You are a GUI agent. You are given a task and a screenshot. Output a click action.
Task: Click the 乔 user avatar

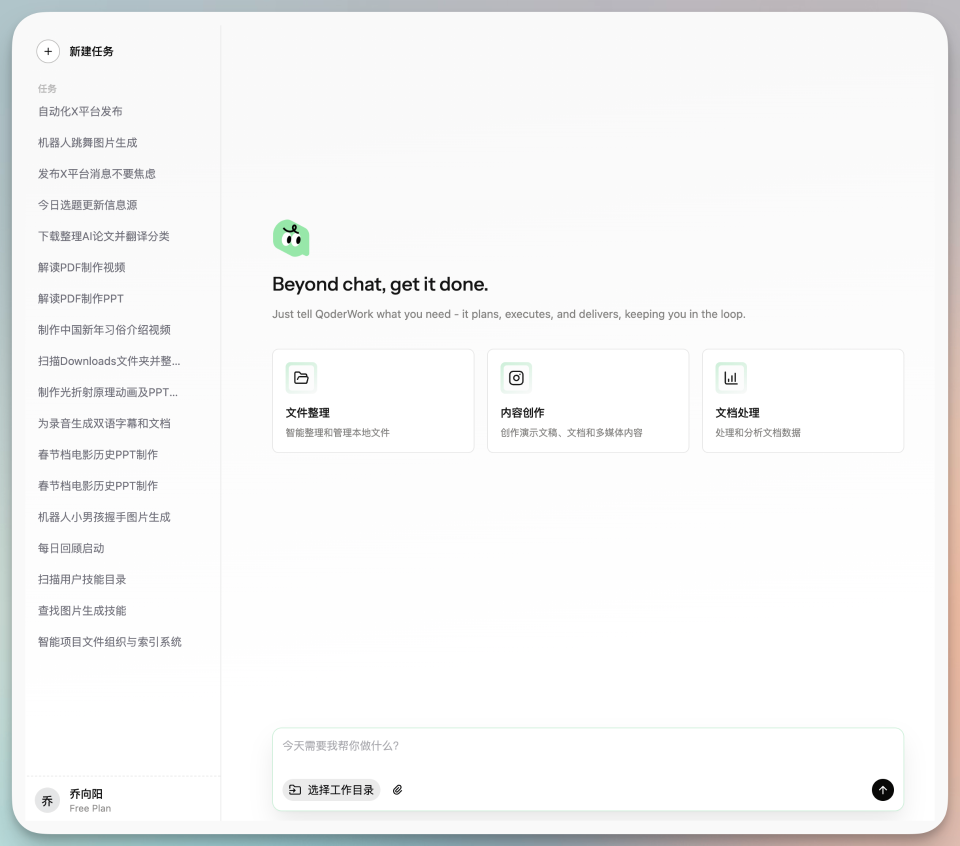[47, 800]
